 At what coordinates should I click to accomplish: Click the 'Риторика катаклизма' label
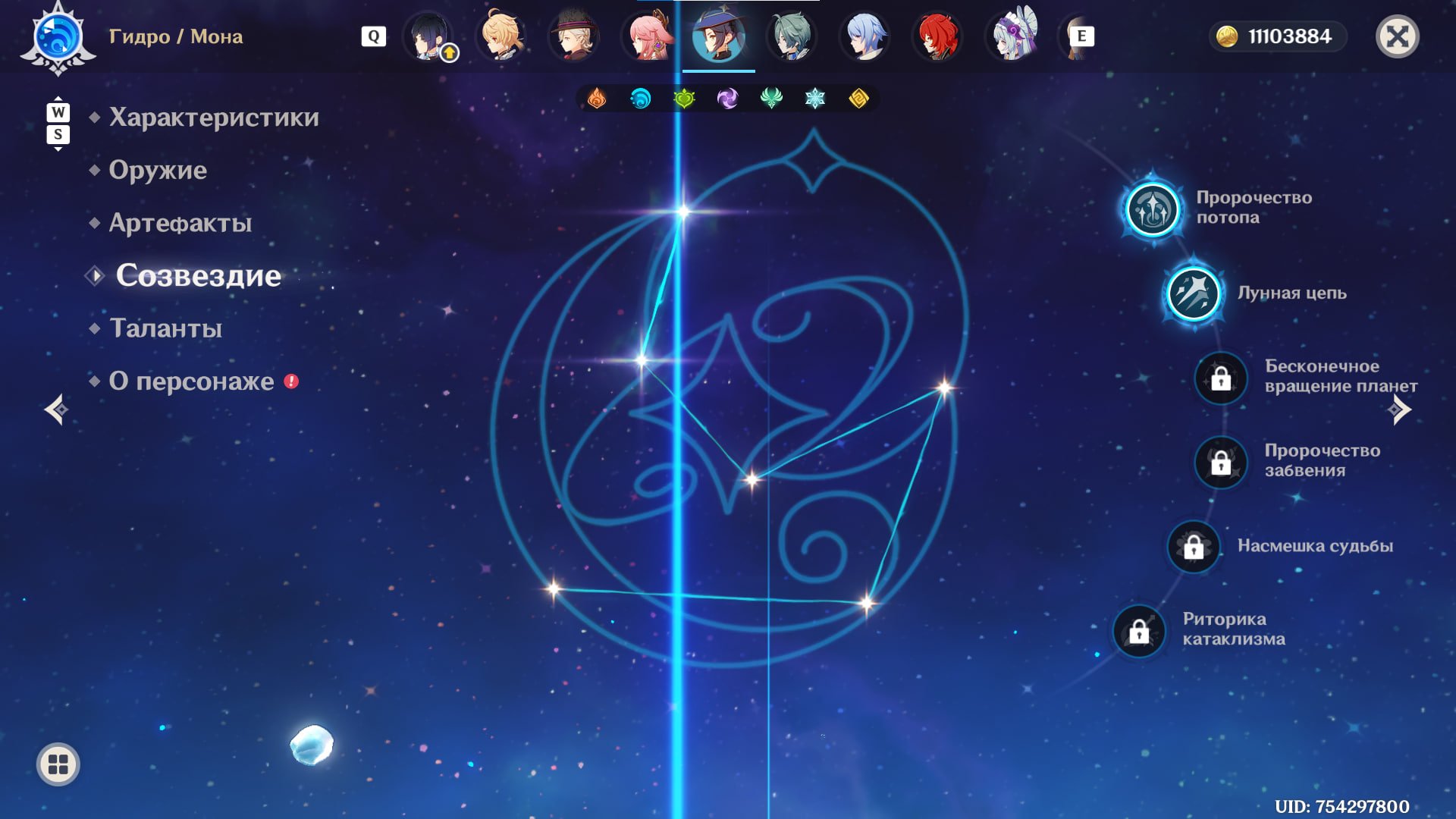(x=1234, y=629)
